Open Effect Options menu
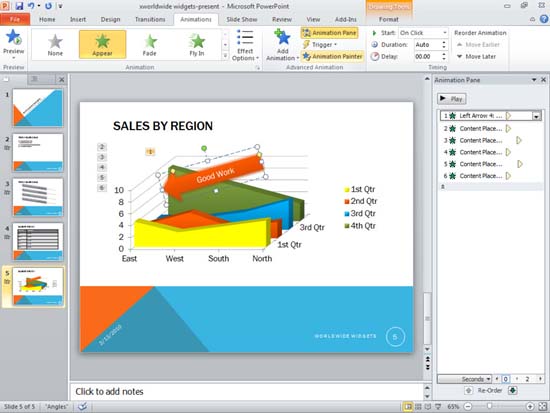 coord(245,45)
